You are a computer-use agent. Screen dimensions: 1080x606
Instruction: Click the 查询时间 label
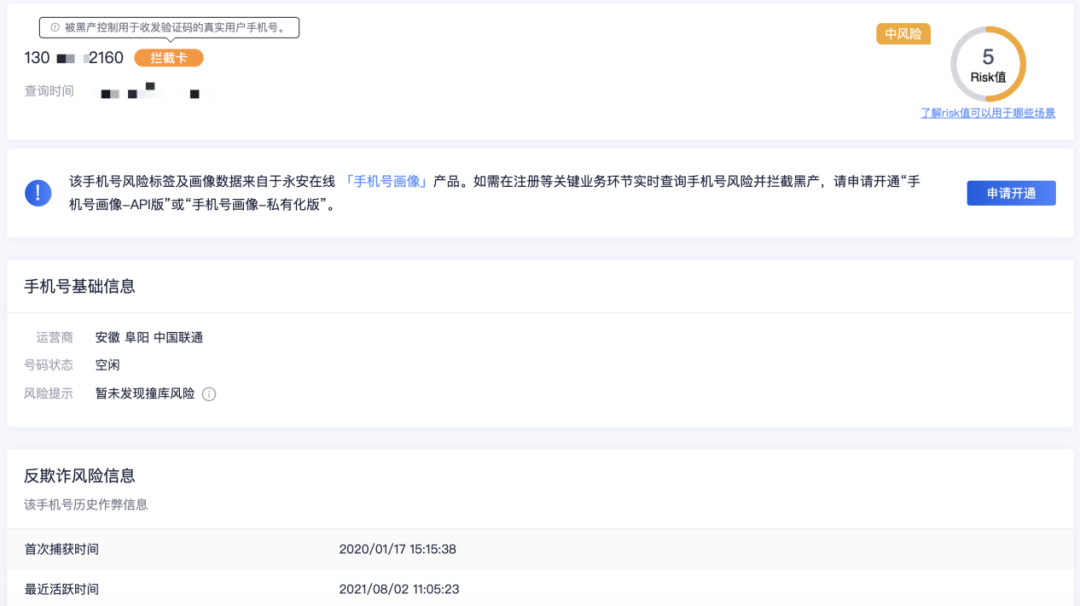click(49, 91)
